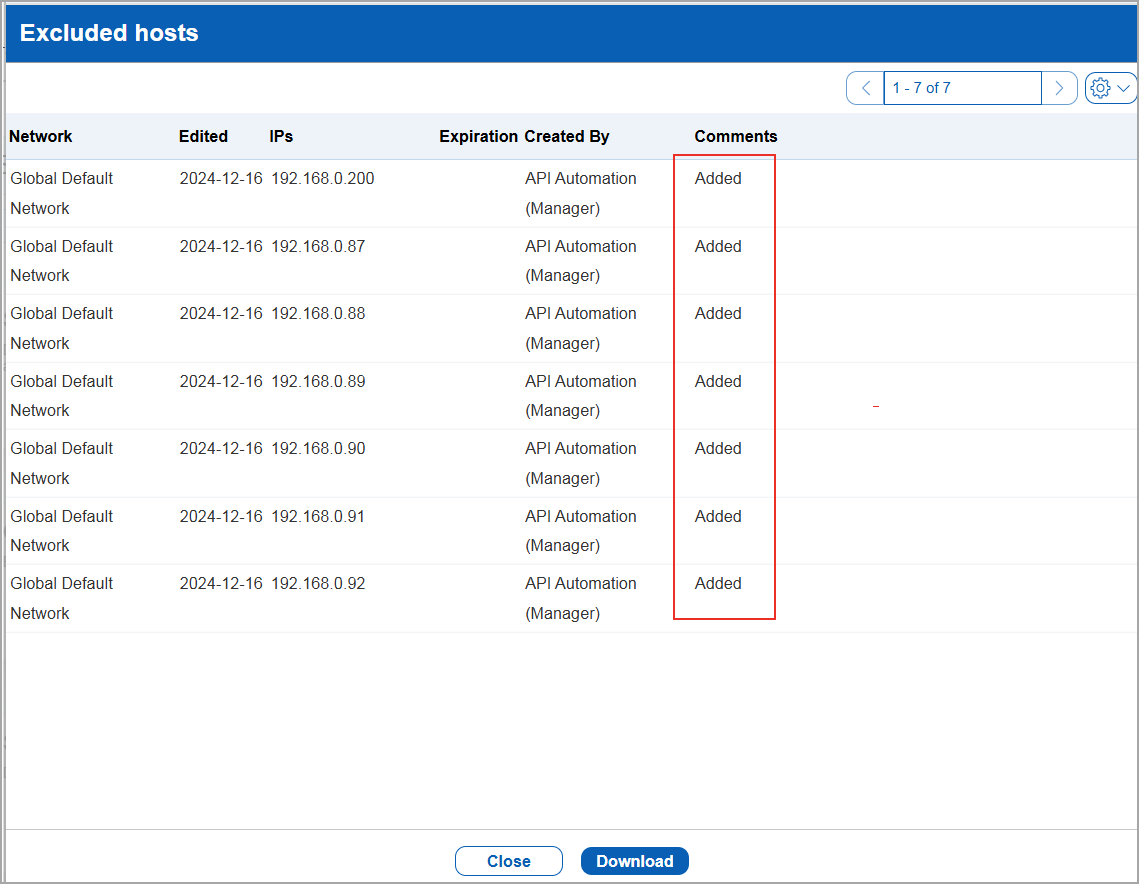Click the previous page arrow
Screen dimensions: 1139x884
(864, 88)
